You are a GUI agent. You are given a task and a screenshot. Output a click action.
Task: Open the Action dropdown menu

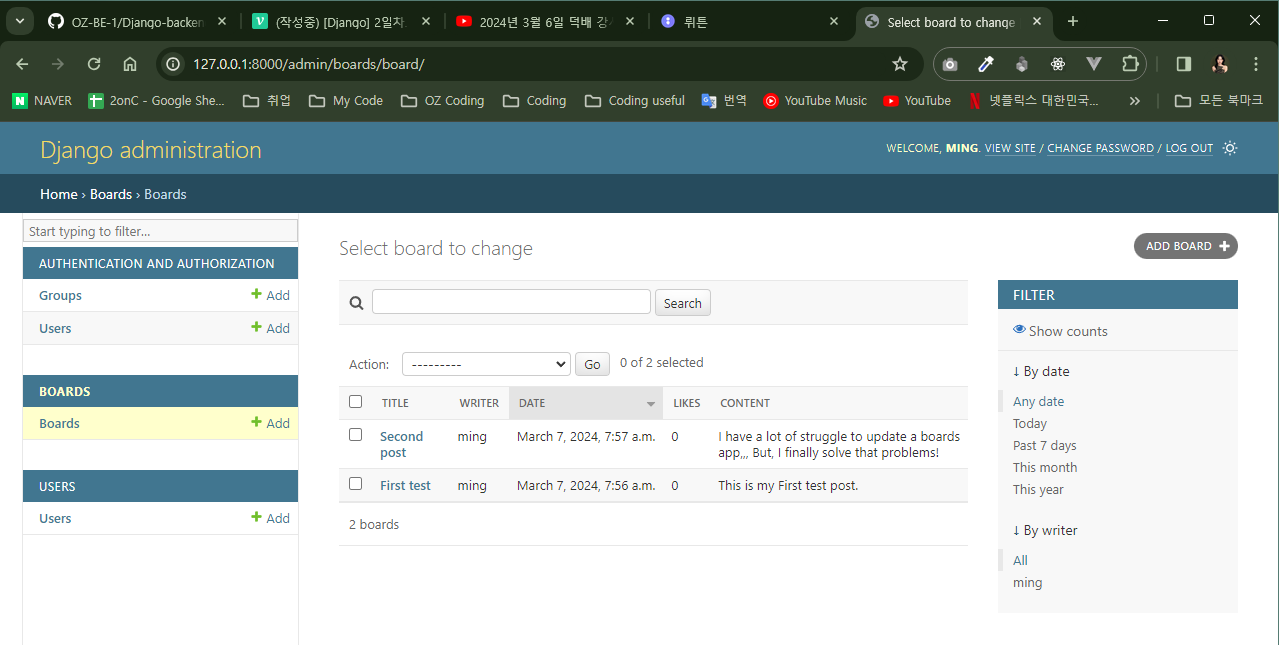pos(486,363)
